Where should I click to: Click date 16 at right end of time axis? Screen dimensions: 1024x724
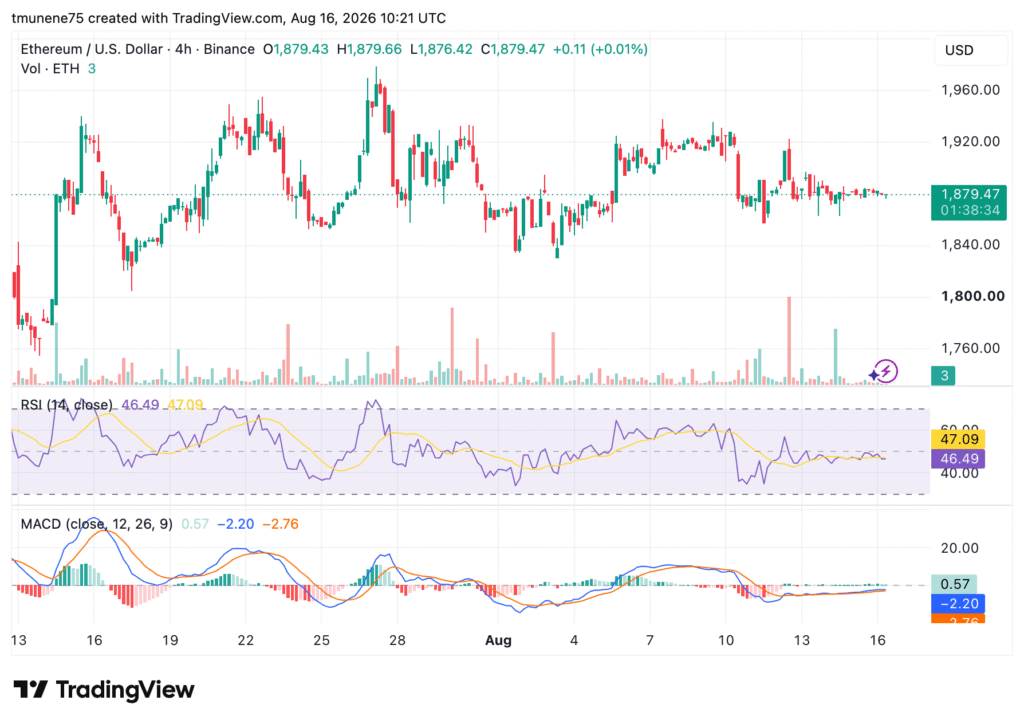[x=878, y=640]
